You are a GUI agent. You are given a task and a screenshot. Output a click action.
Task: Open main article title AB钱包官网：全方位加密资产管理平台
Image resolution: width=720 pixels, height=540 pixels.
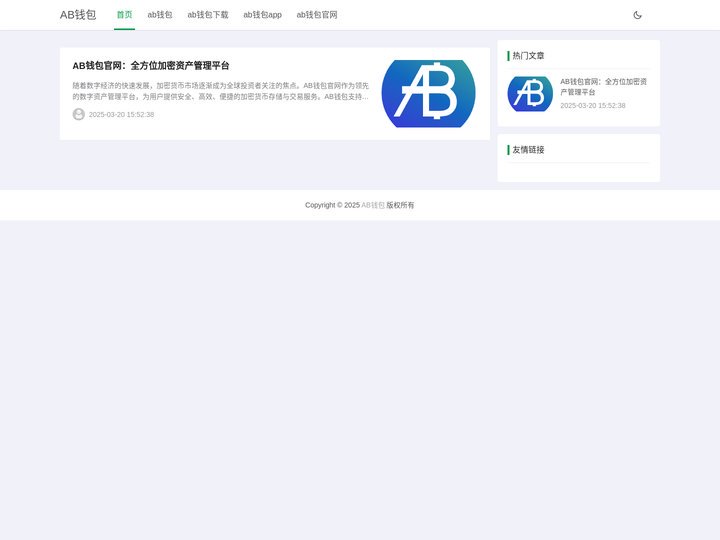click(151, 66)
